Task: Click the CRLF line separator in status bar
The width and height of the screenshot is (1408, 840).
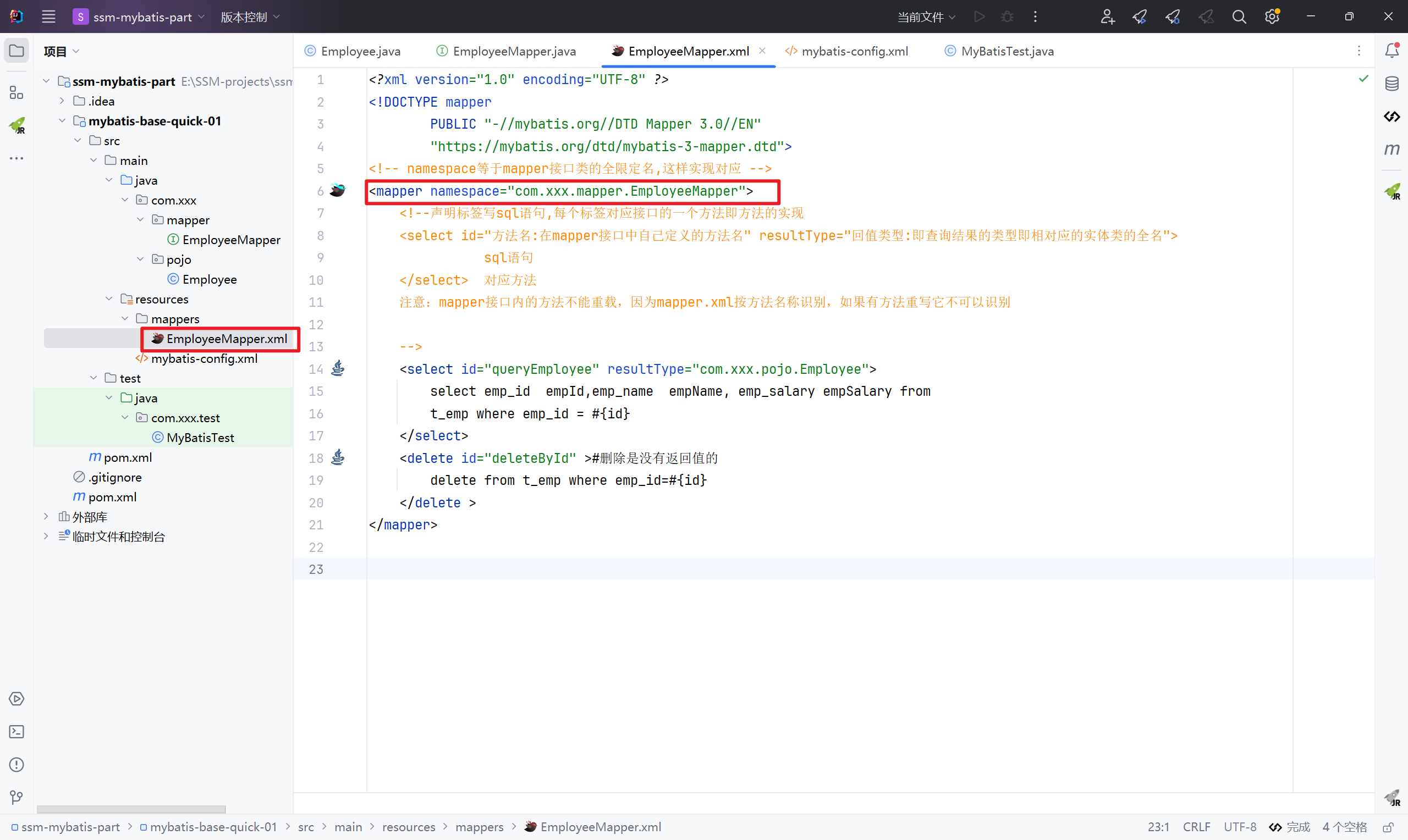Action: [1196, 827]
